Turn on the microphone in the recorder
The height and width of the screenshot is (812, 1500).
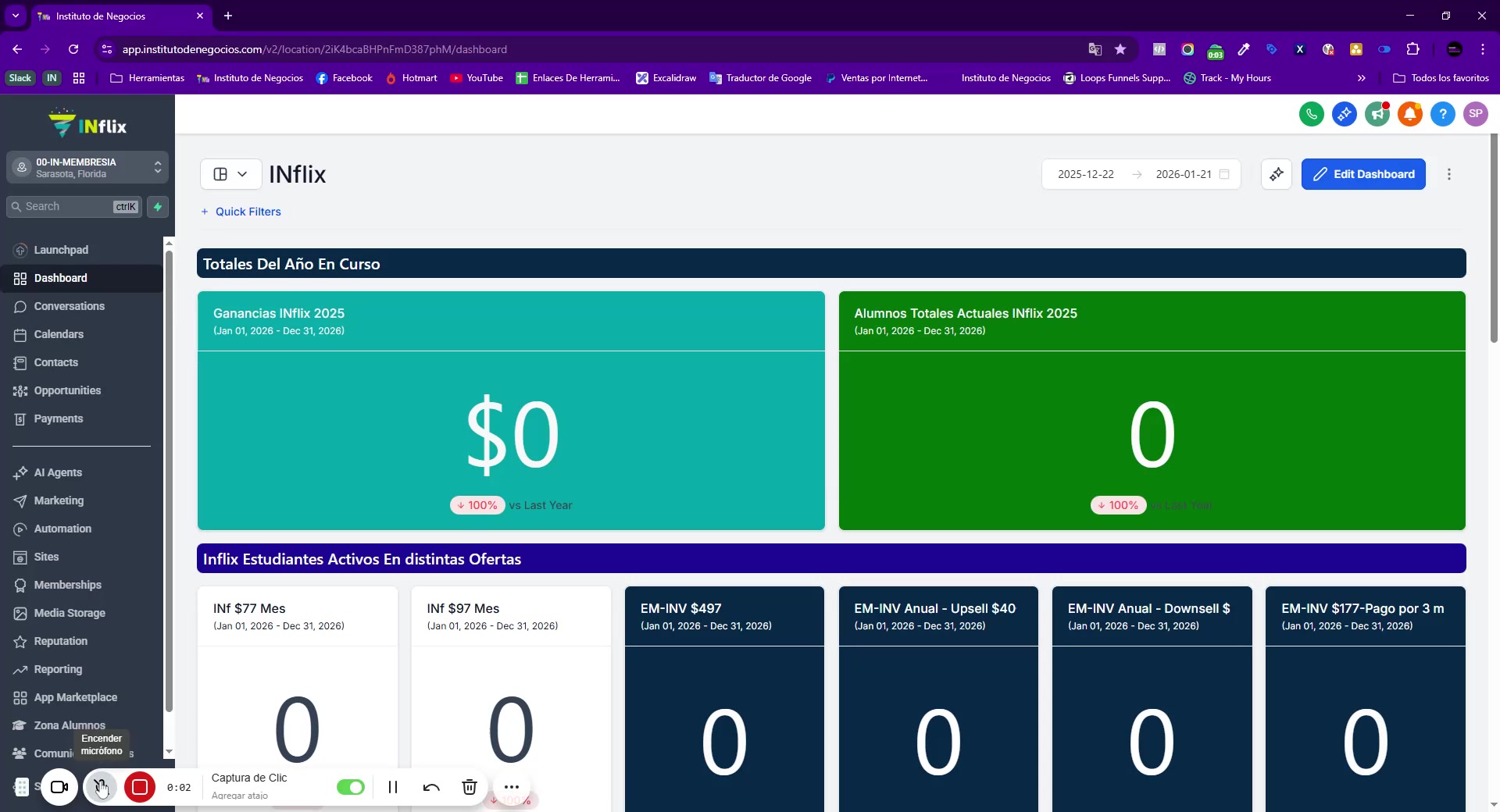pos(101,787)
